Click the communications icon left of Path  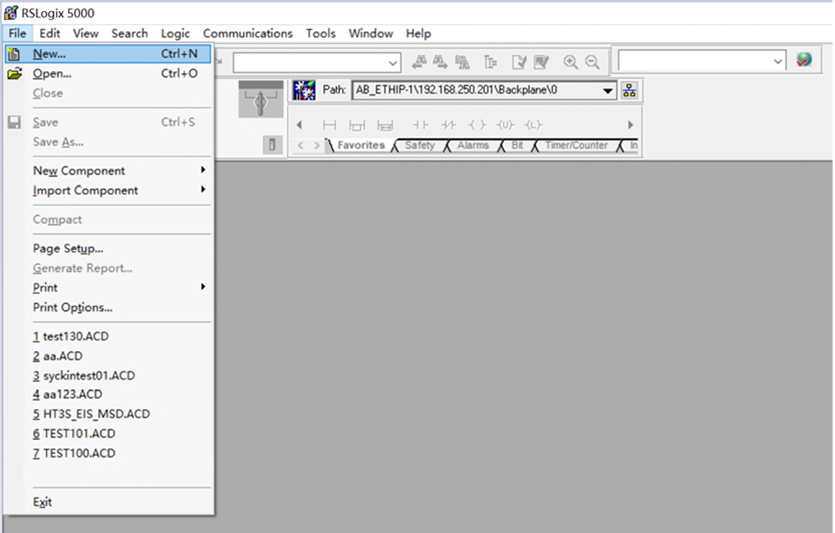[303, 91]
